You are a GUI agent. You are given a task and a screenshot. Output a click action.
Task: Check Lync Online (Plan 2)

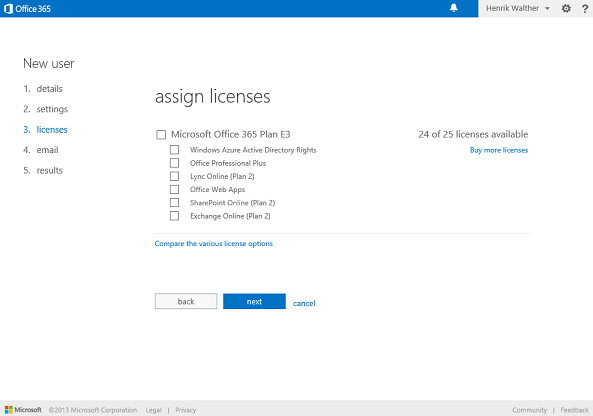click(174, 176)
